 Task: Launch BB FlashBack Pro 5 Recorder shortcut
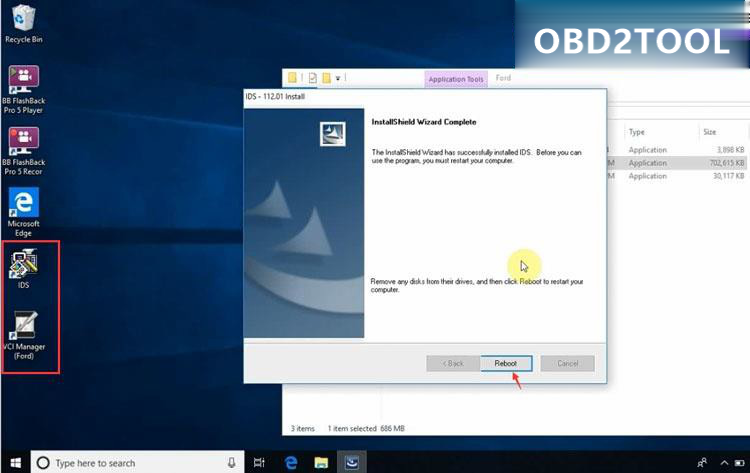pyautogui.click(x=23, y=151)
